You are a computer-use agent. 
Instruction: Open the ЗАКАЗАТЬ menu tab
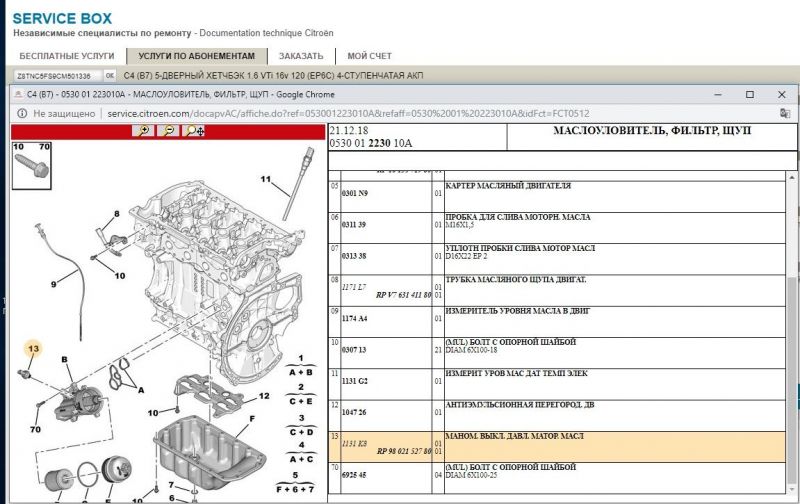[301, 56]
